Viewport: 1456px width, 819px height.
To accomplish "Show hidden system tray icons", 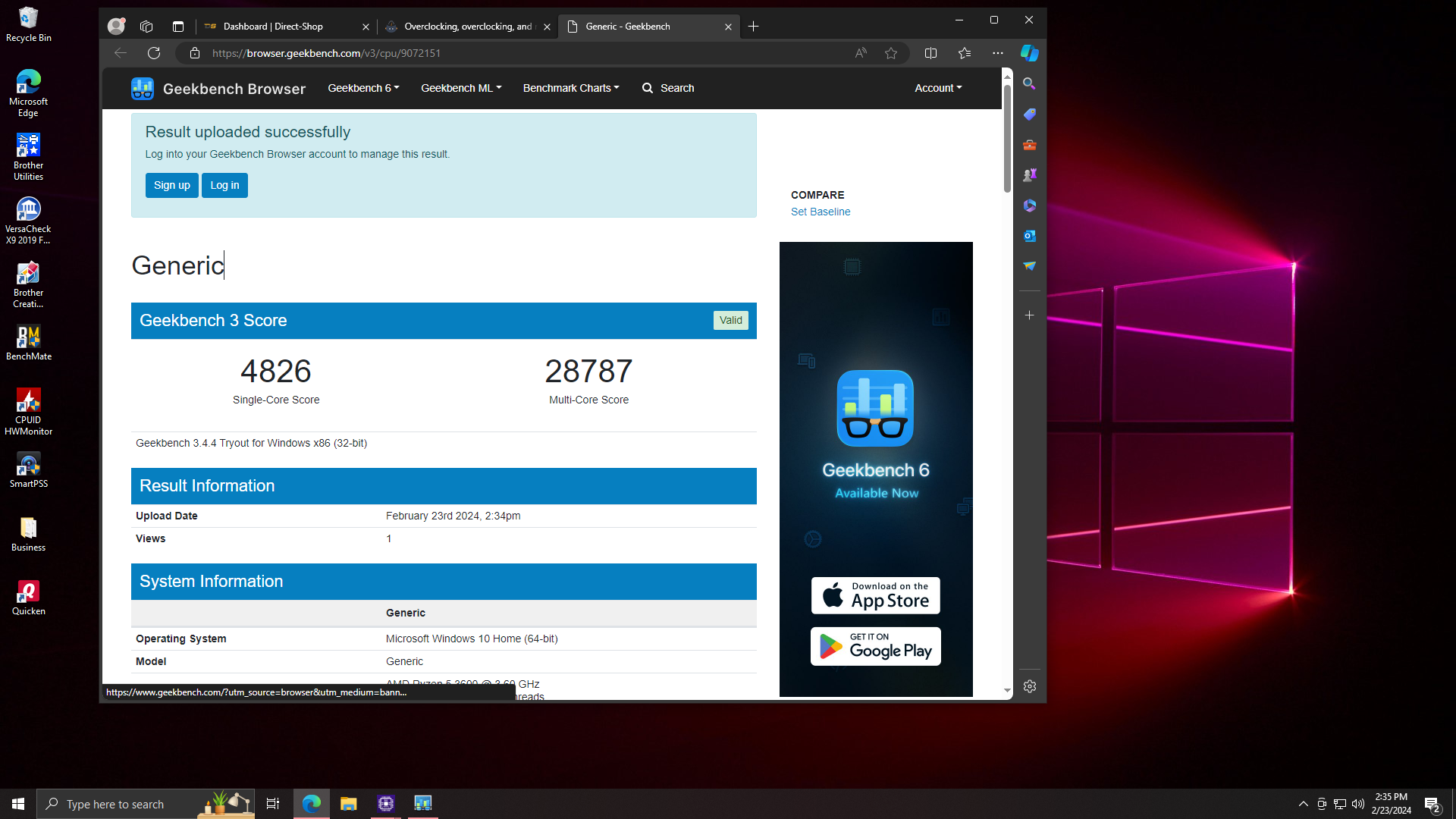I will 1303,804.
